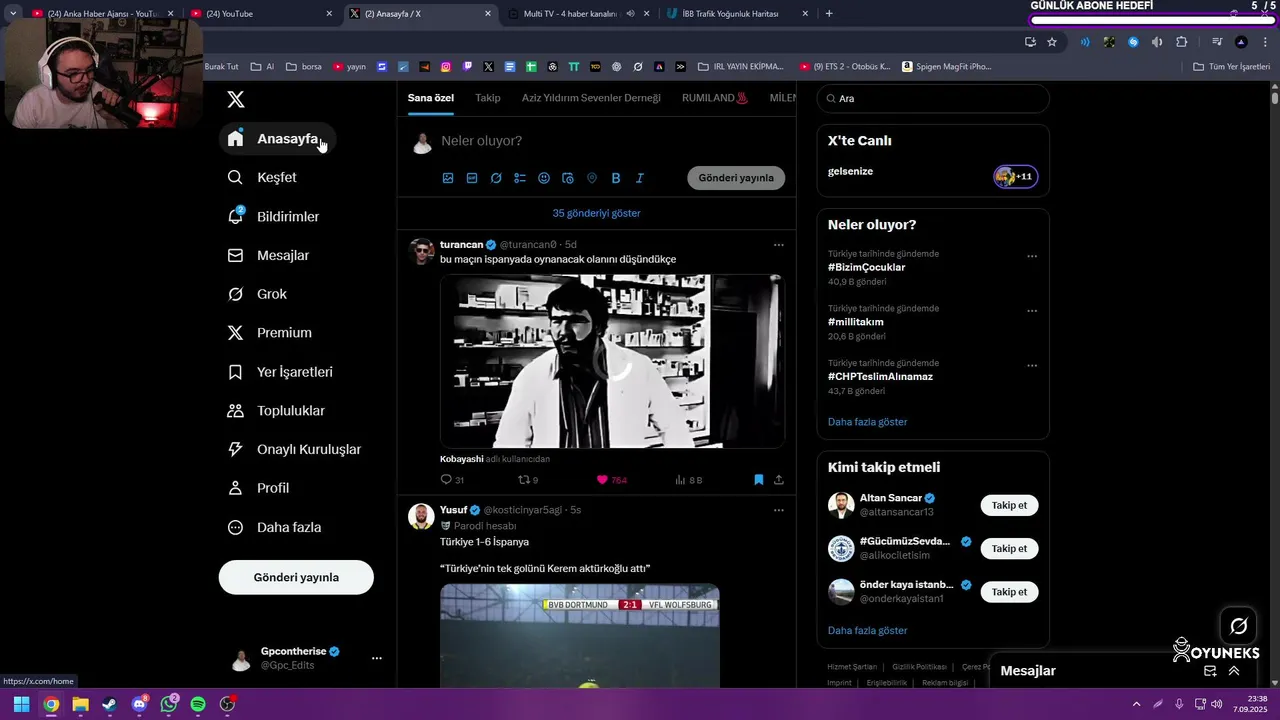The width and height of the screenshot is (1280, 720).
Task: Add GIF icon in composer
Action: pyautogui.click(x=472, y=178)
